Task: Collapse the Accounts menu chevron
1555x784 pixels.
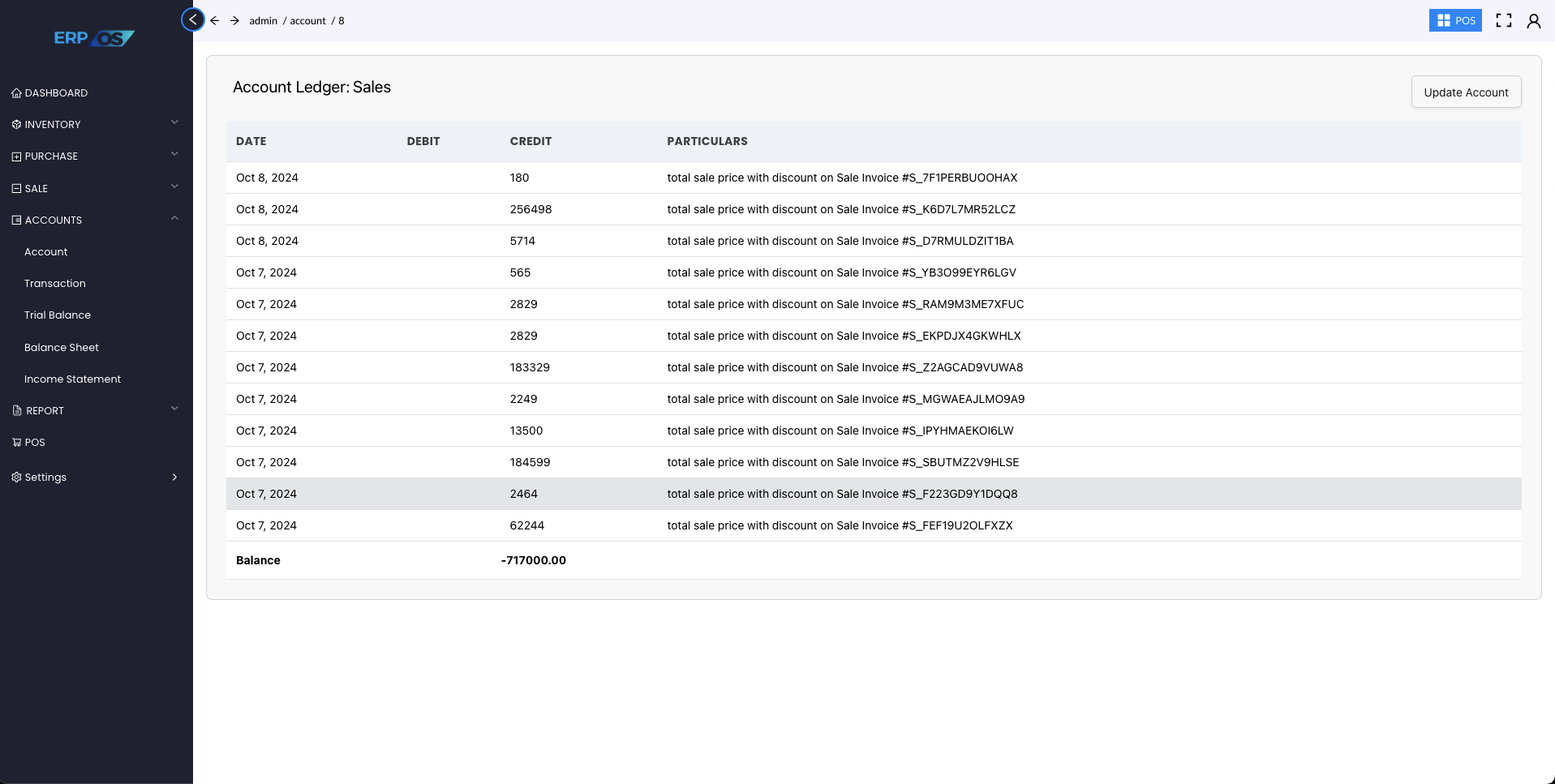Action: pyautogui.click(x=174, y=218)
